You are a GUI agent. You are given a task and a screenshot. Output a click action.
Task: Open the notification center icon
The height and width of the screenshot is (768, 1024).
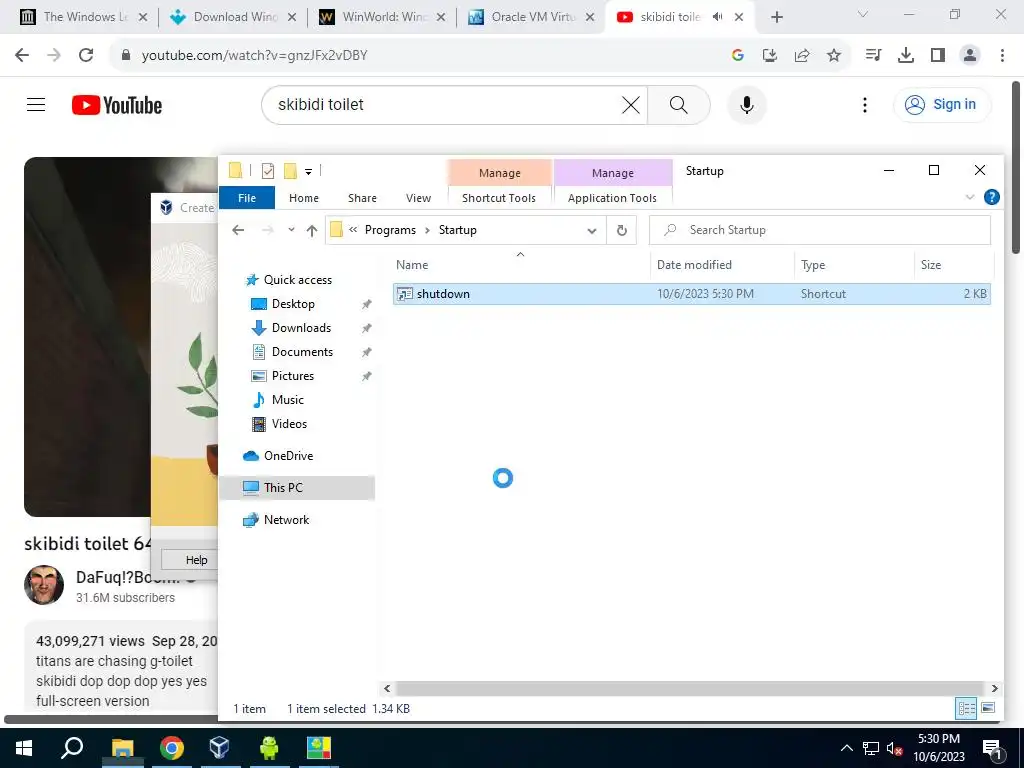click(x=991, y=748)
